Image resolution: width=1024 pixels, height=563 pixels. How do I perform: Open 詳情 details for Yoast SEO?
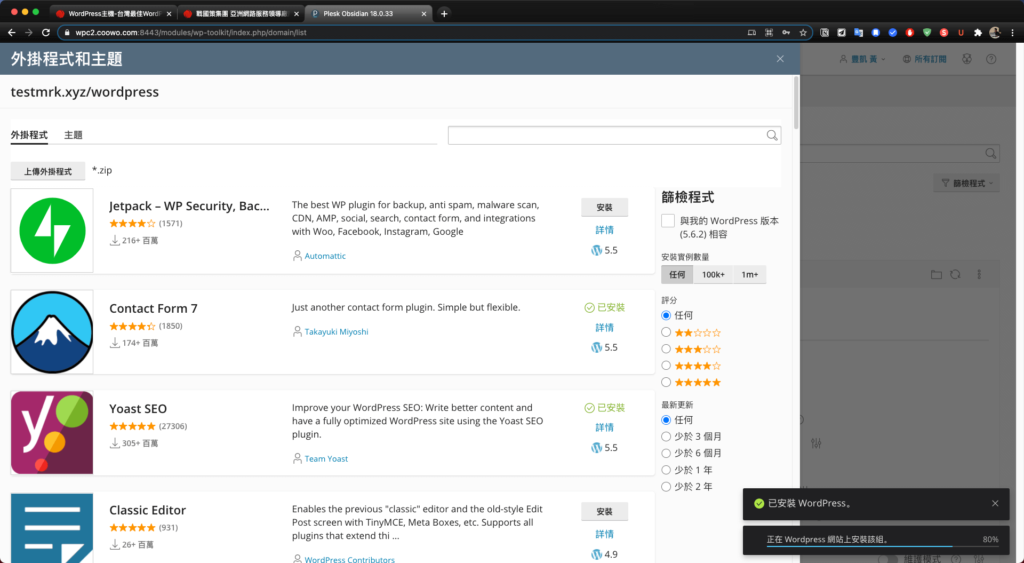tap(604, 427)
